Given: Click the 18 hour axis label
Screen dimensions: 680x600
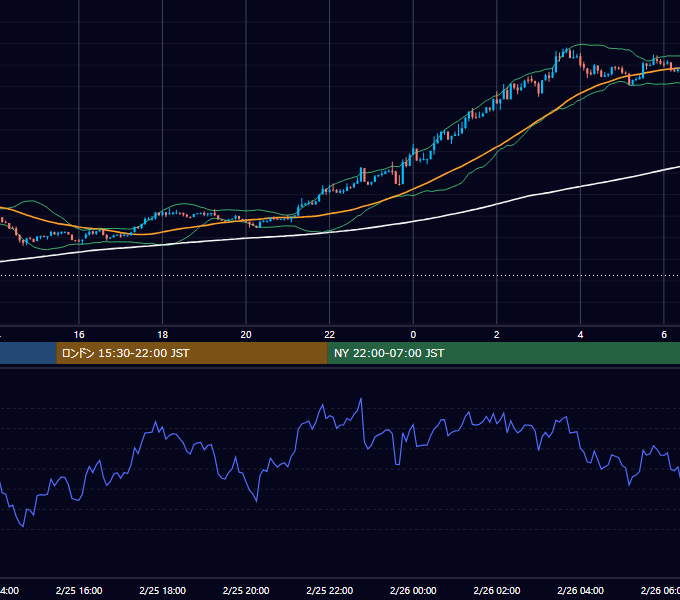Looking at the screenshot, I should click(163, 335).
